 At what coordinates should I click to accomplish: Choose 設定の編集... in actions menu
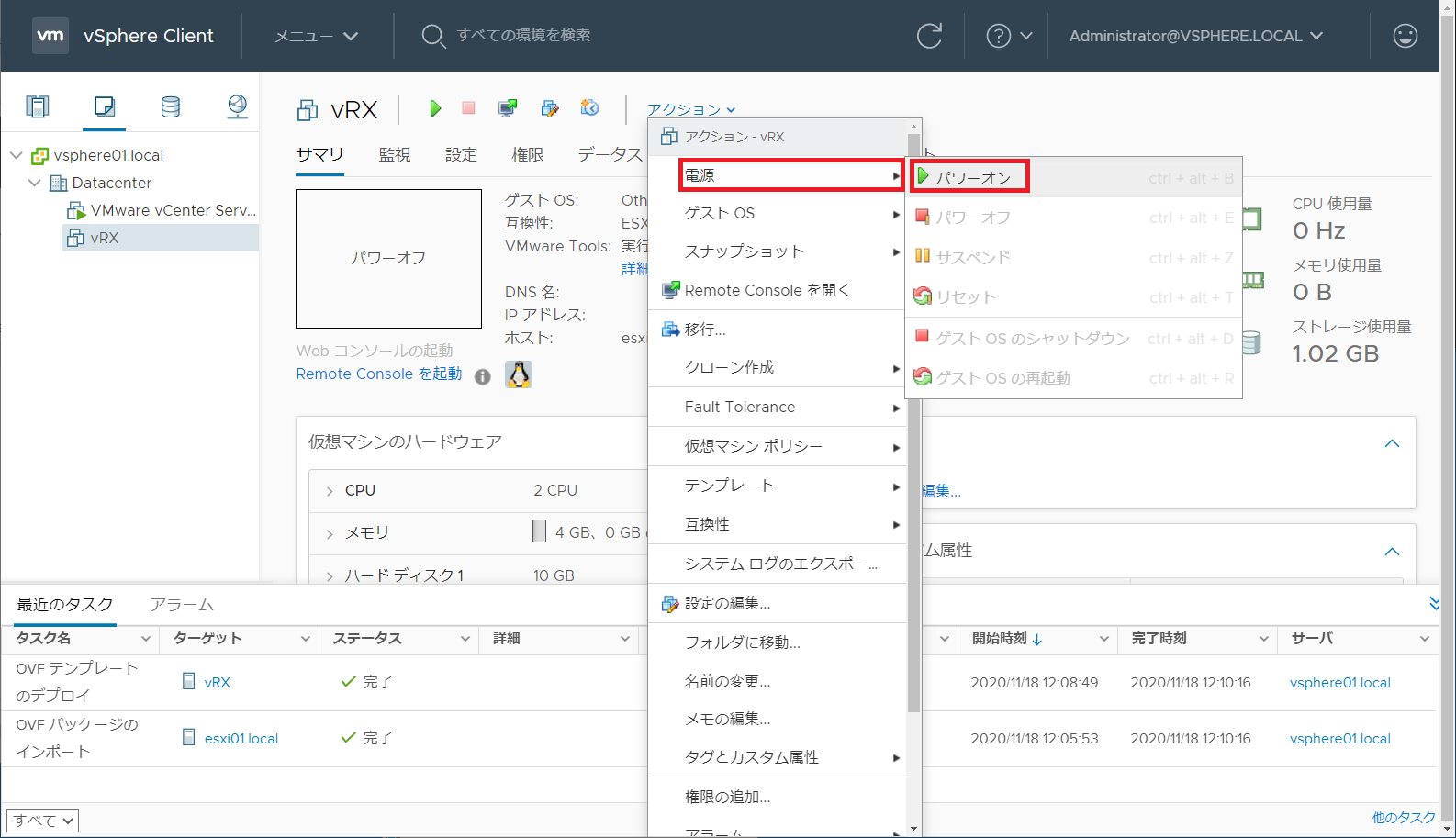point(778,603)
